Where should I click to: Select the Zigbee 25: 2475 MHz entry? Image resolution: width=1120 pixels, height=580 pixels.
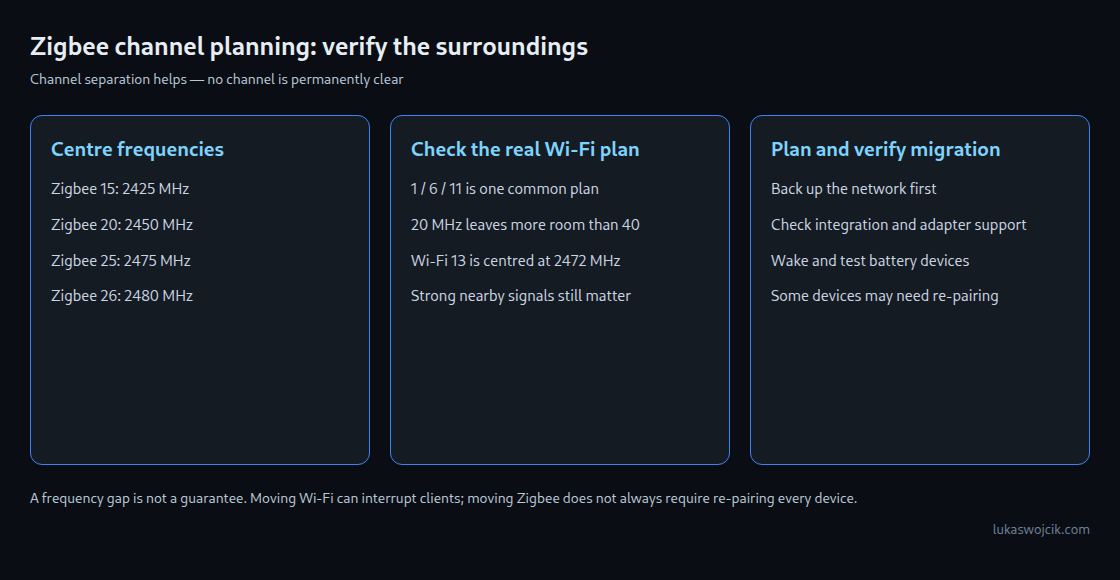click(121, 260)
